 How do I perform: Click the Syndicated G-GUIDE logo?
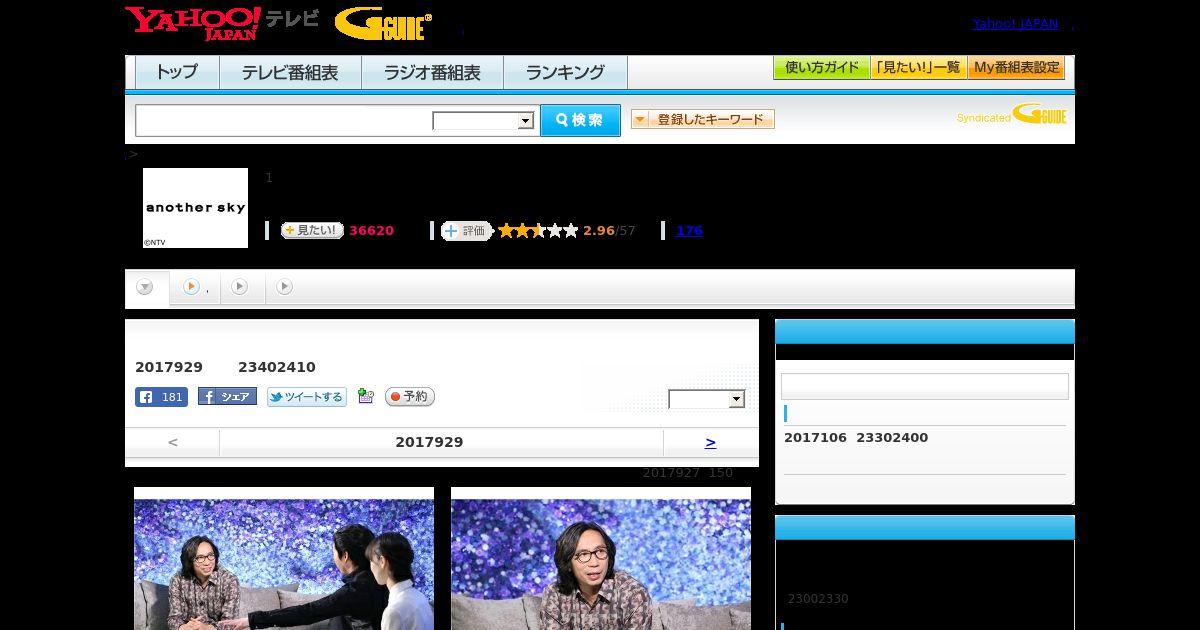pos(1012,114)
